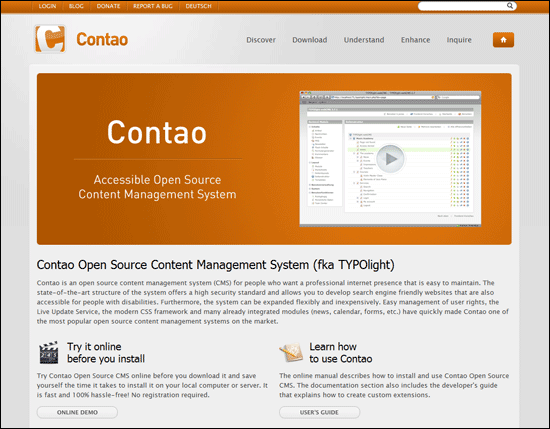Image resolution: width=550 pixels, height=429 pixels.
Task: Play the Contao demo video
Action: (x=390, y=159)
